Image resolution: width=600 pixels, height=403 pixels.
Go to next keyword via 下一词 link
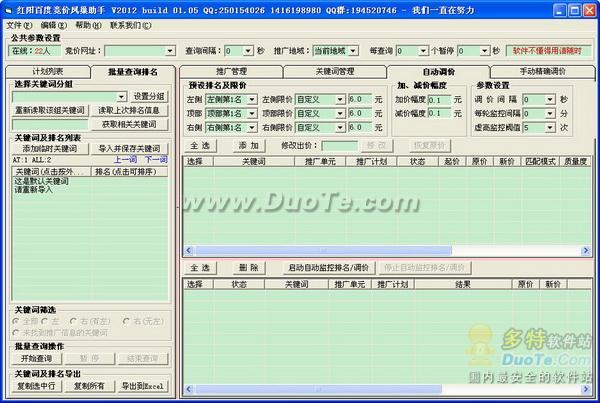pyautogui.click(x=156, y=160)
